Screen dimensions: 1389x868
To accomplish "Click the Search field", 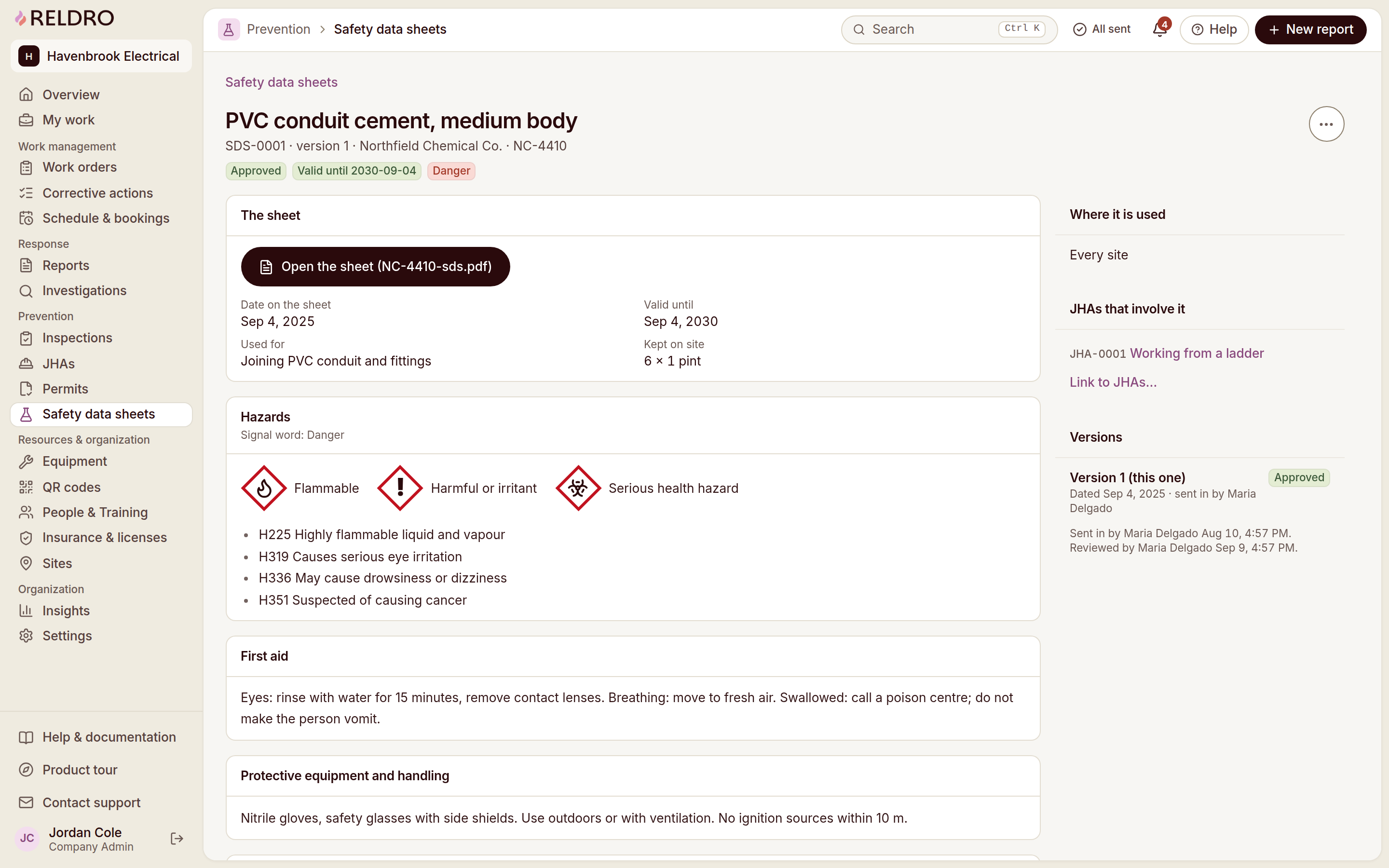I will pyautogui.click(x=949, y=29).
